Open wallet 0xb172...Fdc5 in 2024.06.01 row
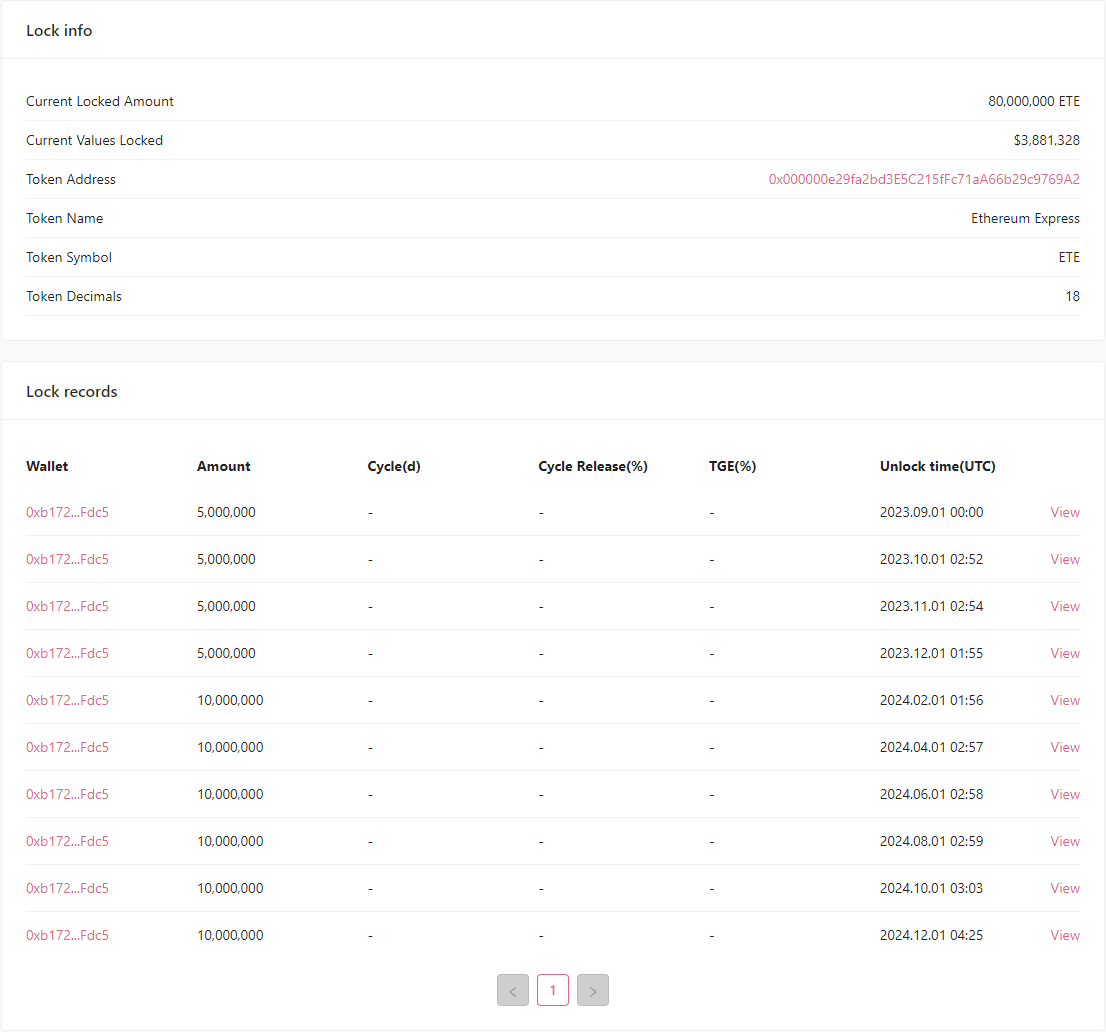The height and width of the screenshot is (1032, 1106). (x=68, y=794)
